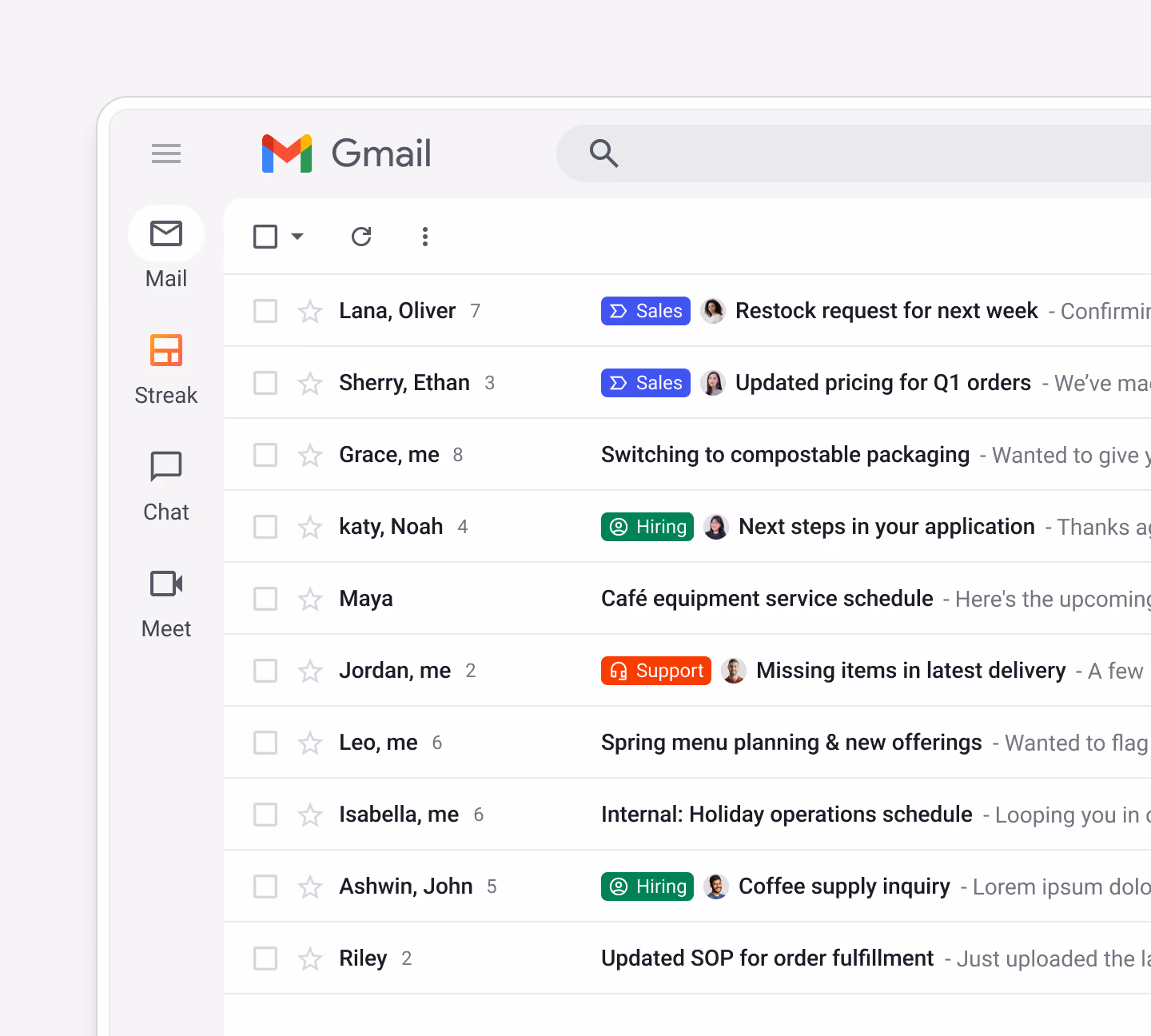This screenshot has width=1151, height=1036.
Task: Open 'Internal: Holiday operations schedule' email
Action: point(787,815)
